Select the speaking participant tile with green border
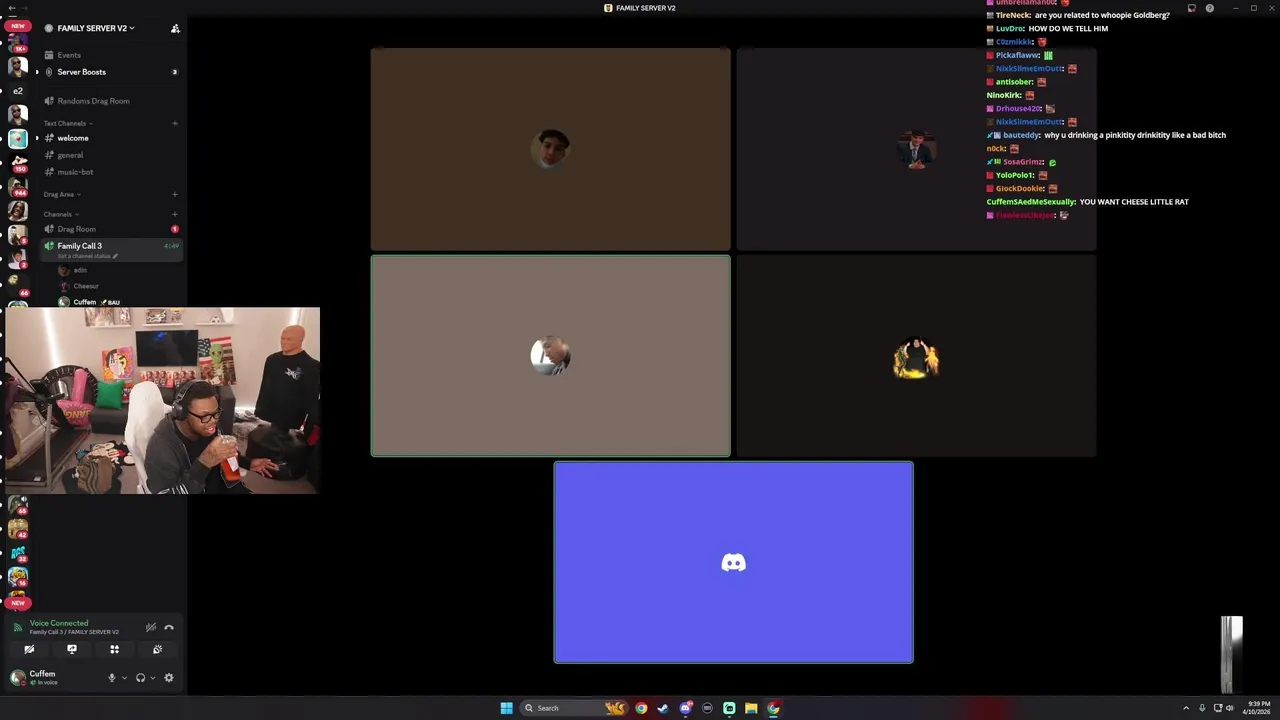 pos(550,356)
